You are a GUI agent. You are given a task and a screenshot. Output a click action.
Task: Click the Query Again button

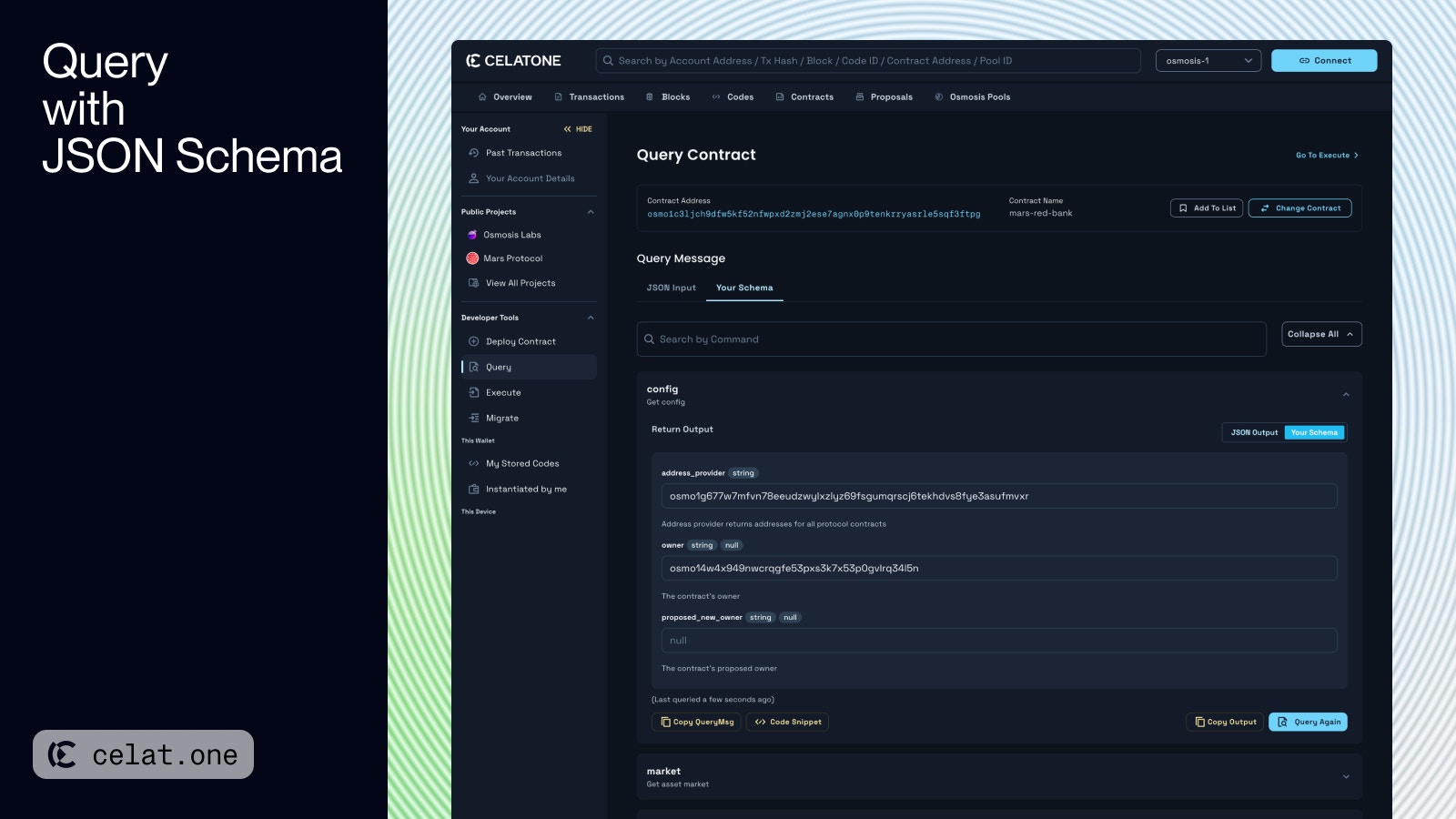pyautogui.click(x=1309, y=722)
